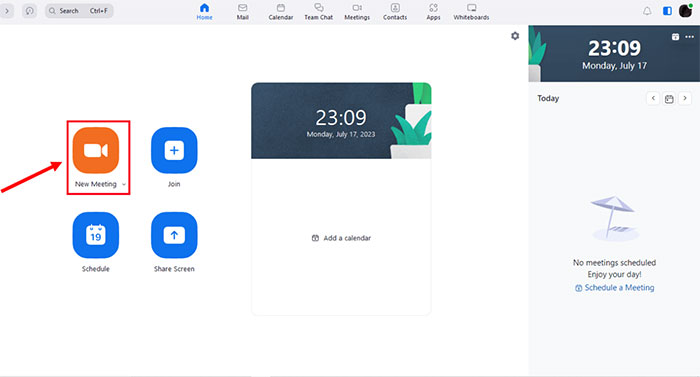Click the forward navigation arrow at top left

point(7,11)
